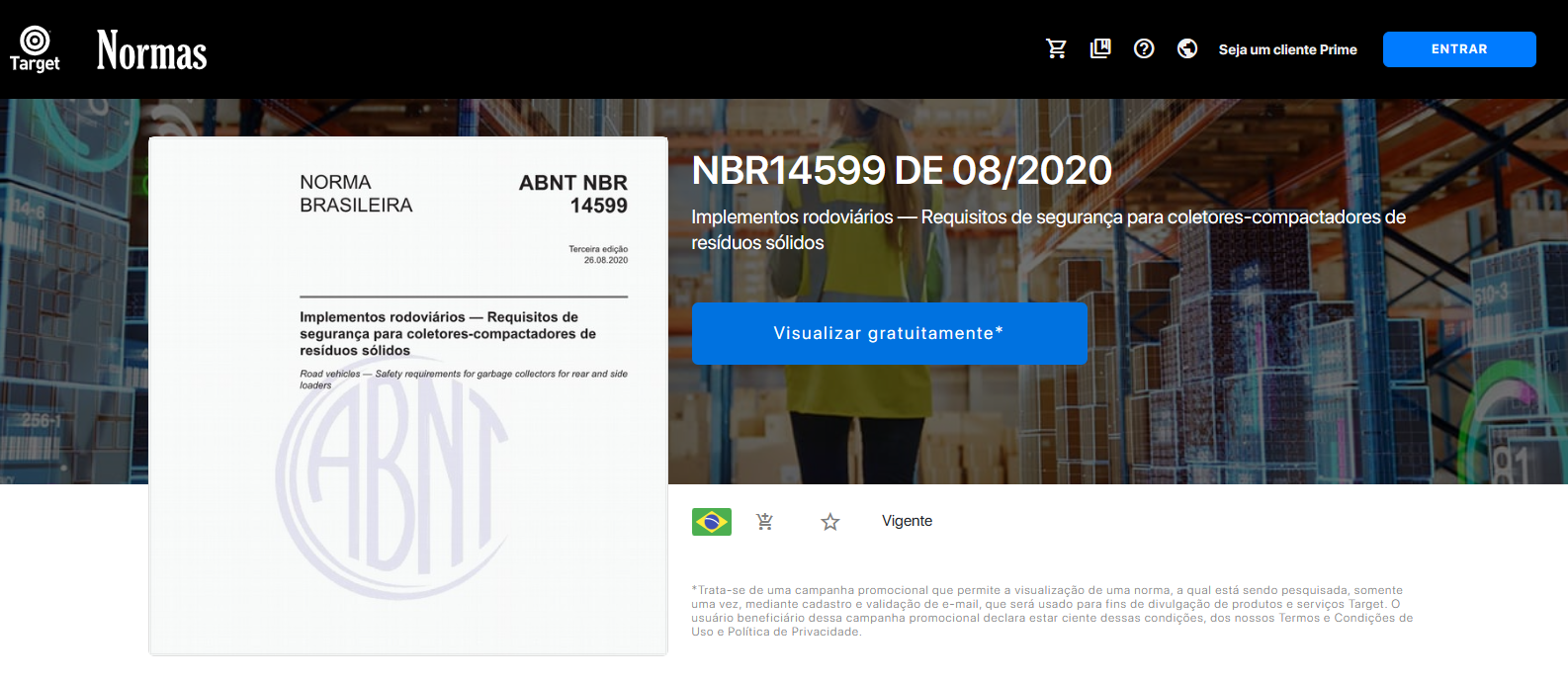Open the globe language selector

click(1187, 49)
